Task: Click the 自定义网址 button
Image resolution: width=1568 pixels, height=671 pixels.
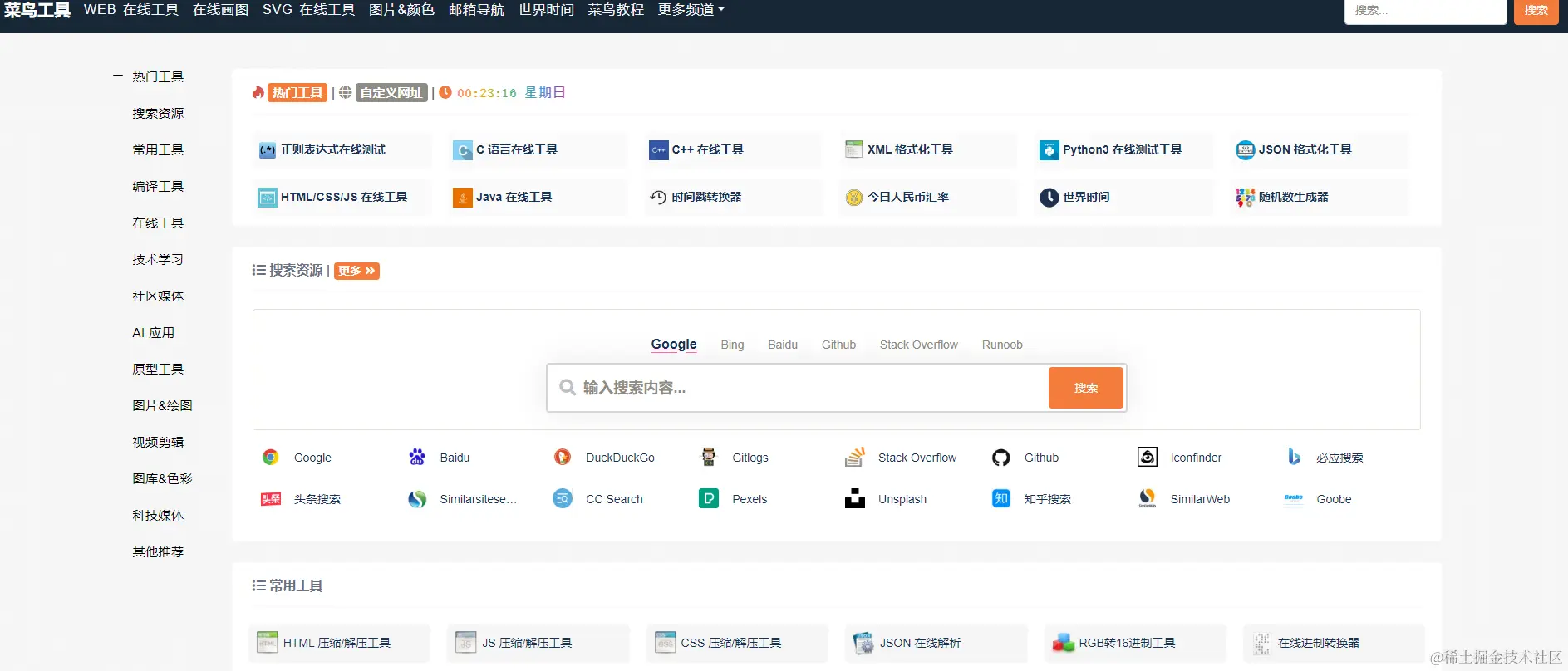Action: (x=391, y=92)
